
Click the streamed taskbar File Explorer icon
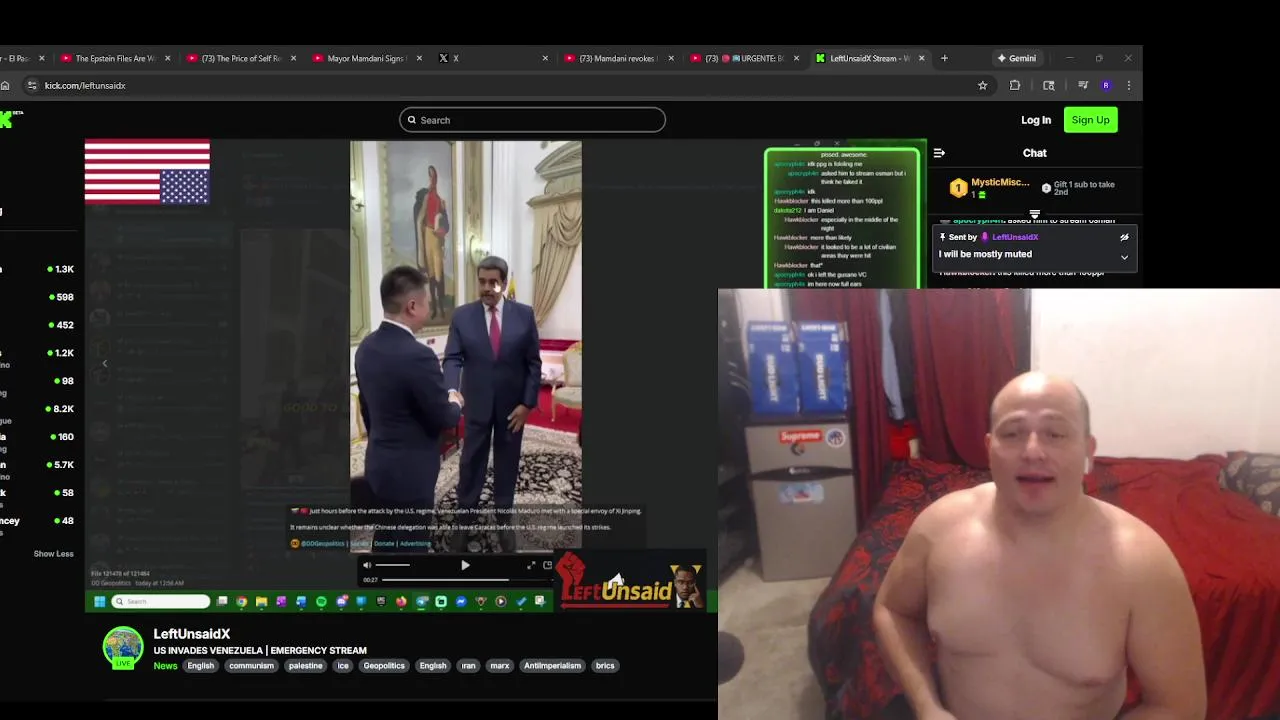pos(261,601)
